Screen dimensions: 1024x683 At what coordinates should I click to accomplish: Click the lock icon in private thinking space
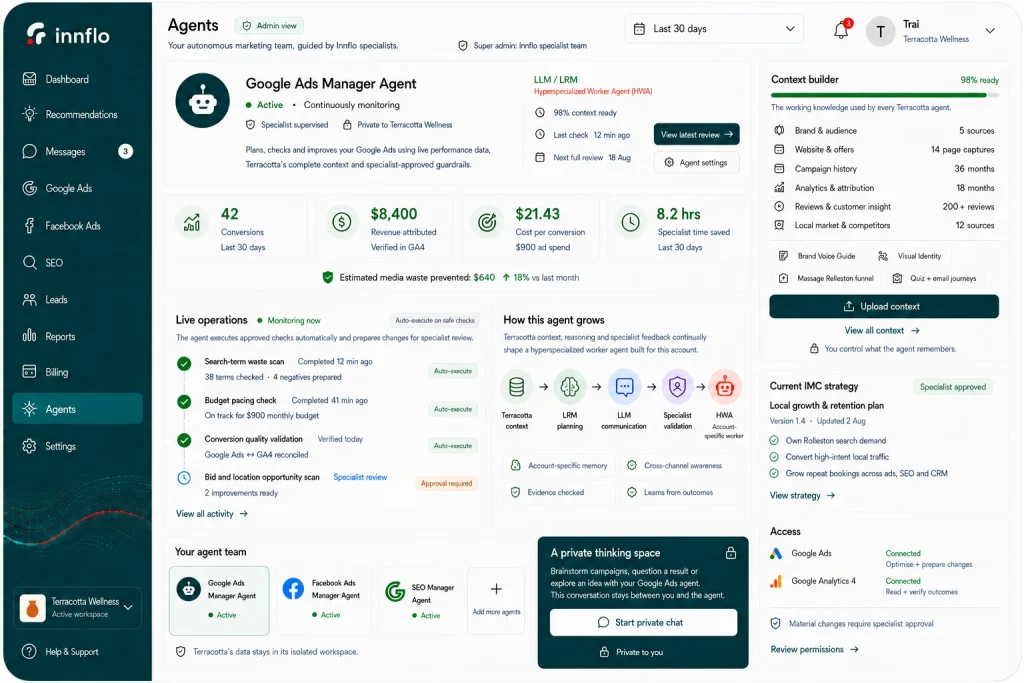(x=731, y=553)
